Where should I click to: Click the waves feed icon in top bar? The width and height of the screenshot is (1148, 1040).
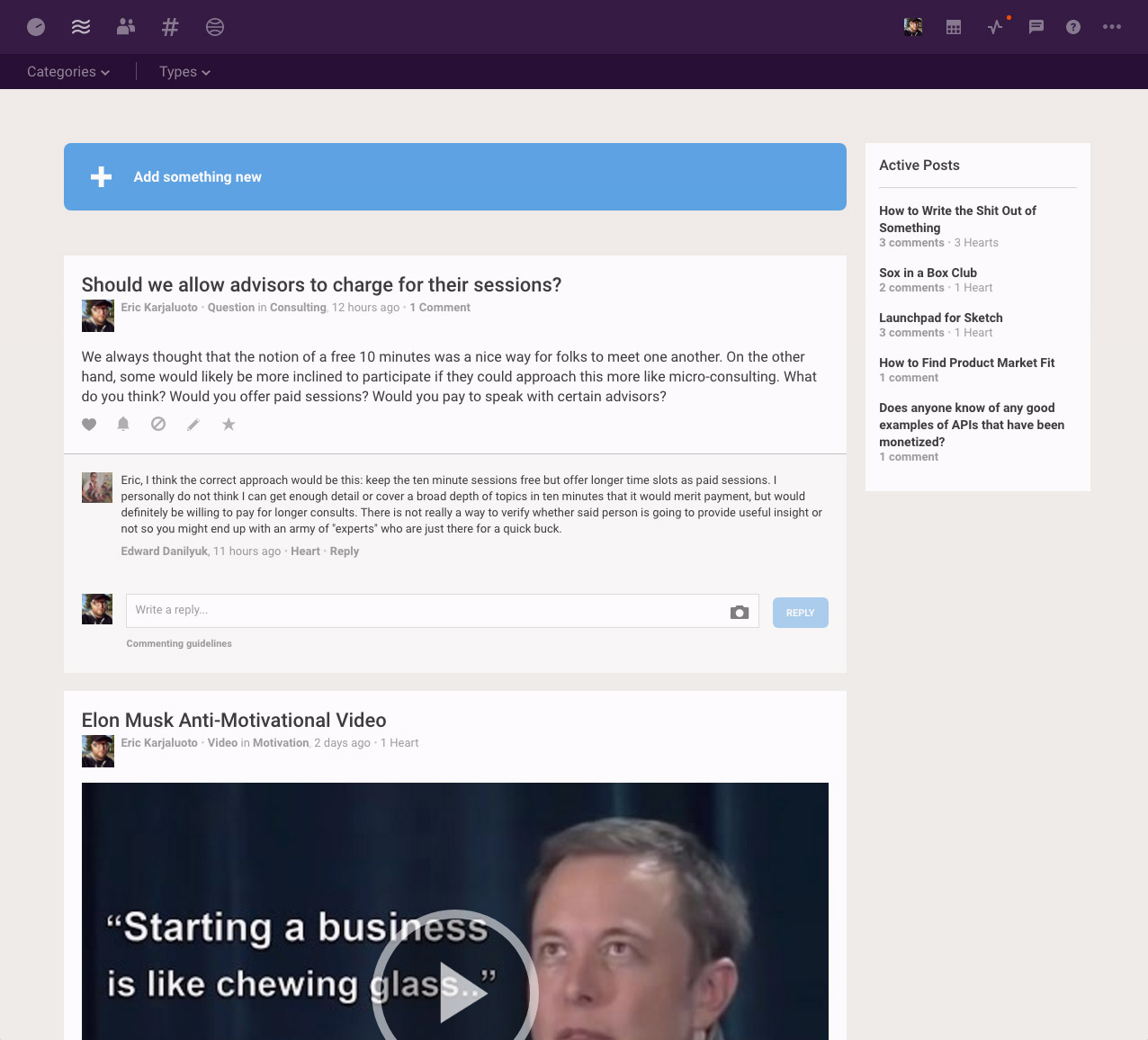click(x=81, y=27)
